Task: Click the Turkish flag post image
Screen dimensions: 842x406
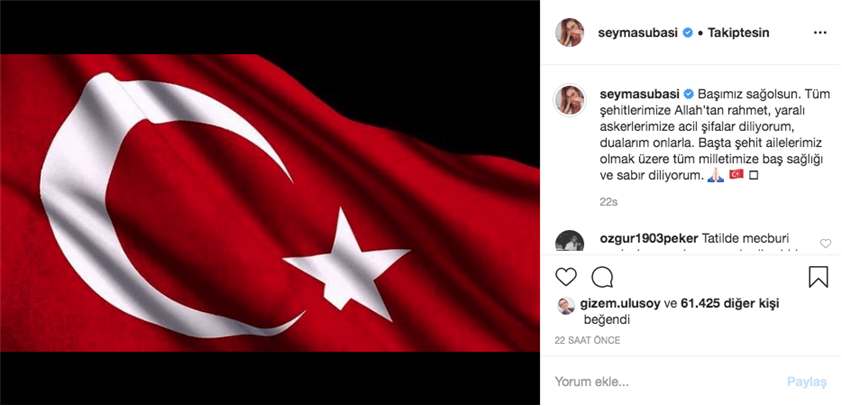Action: pyautogui.click(x=270, y=203)
